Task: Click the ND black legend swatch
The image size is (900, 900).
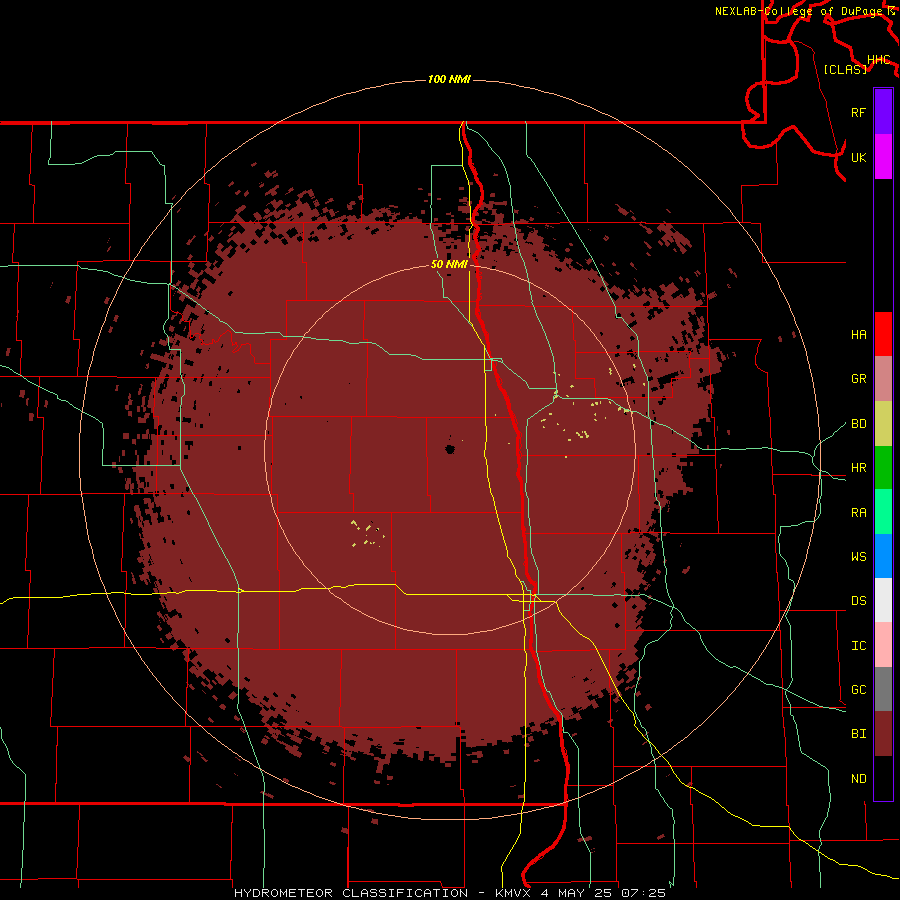Action: [883, 778]
